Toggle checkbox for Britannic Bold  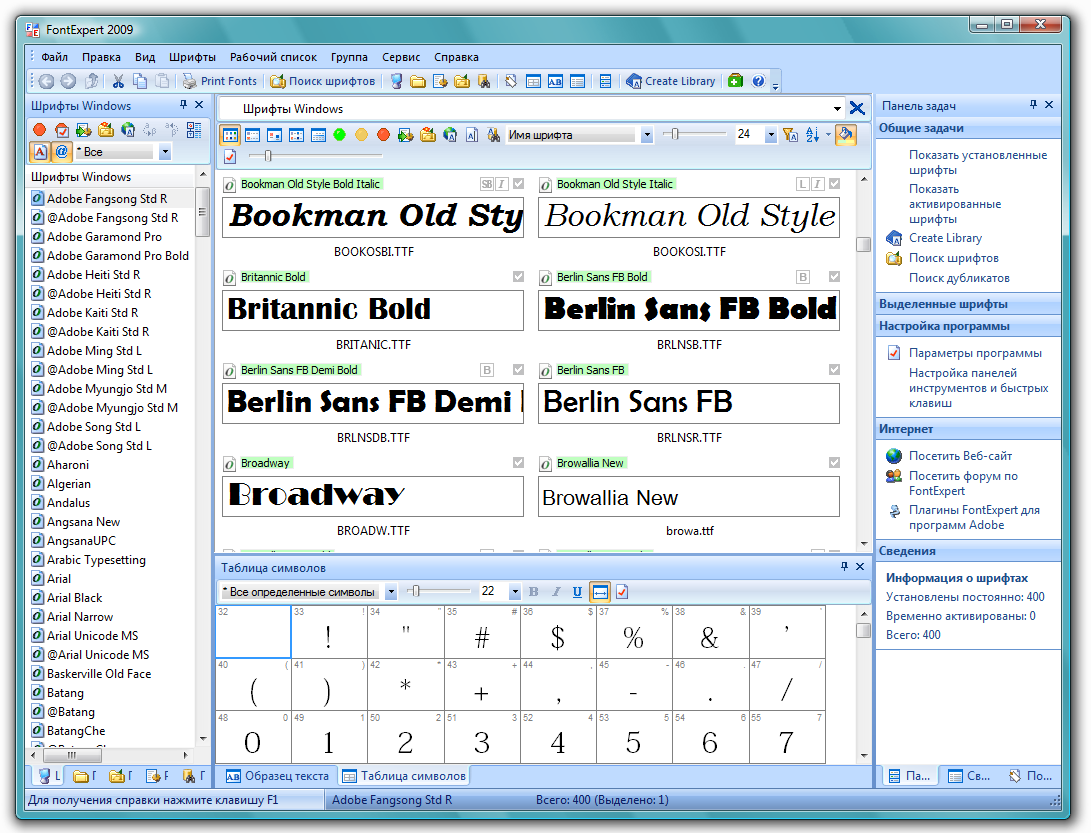coord(518,276)
